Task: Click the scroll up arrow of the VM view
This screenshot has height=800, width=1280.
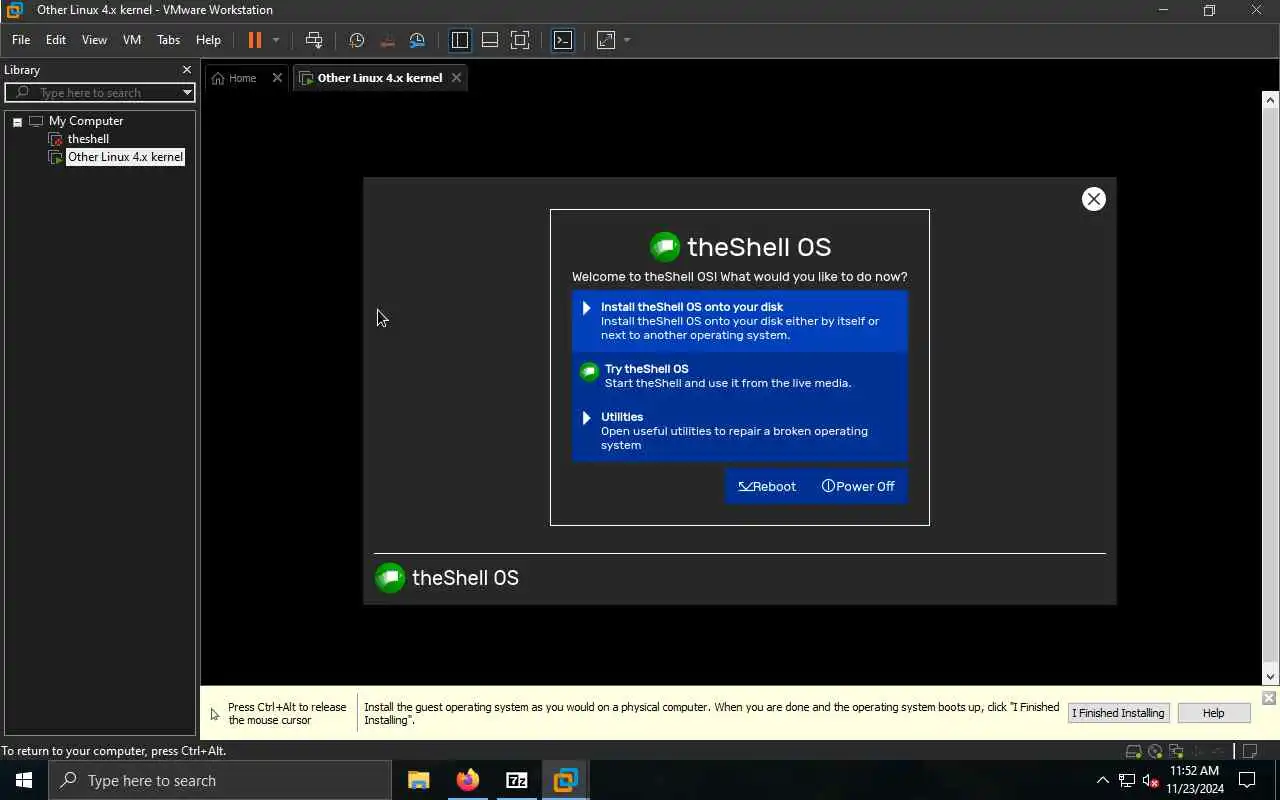Action: click(1270, 100)
